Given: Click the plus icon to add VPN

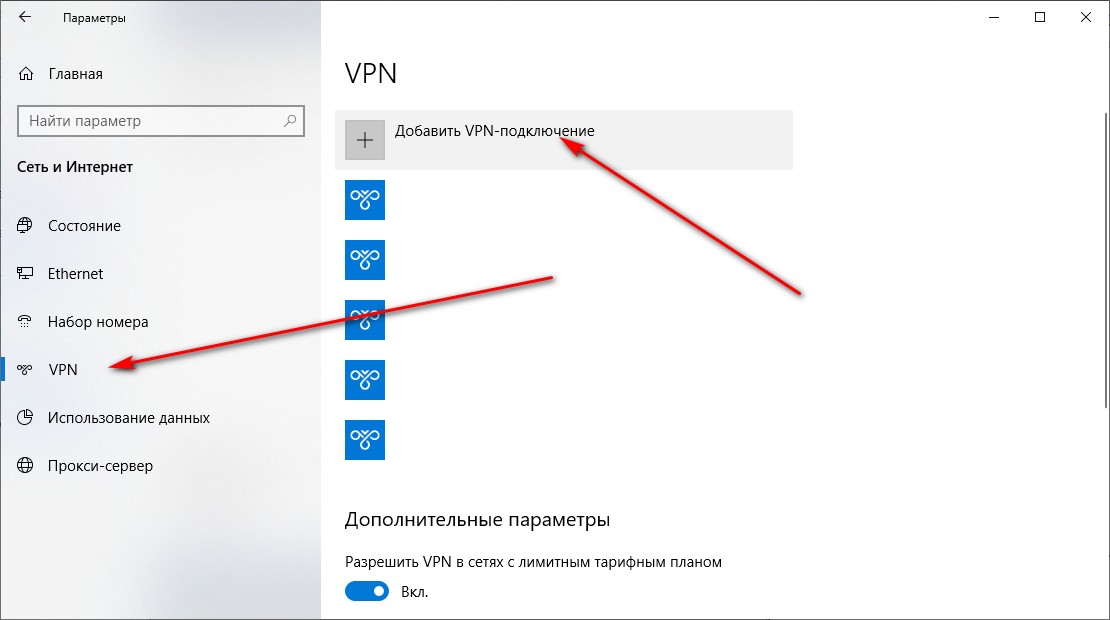Looking at the screenshot, I should pyautogui.click(x=365, y=140).
